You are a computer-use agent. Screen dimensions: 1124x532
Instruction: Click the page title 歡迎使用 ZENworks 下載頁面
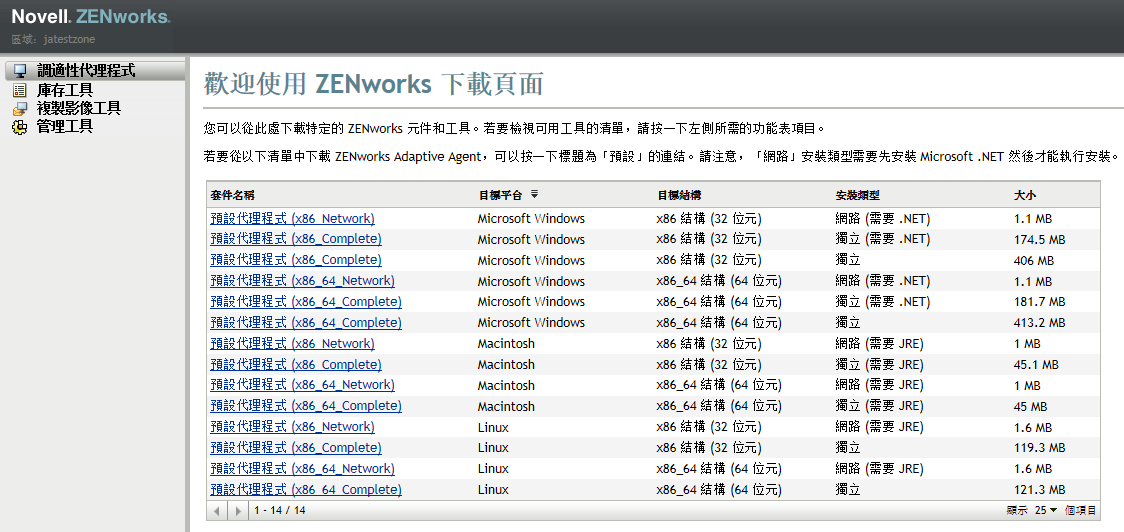(x=373, y=85)
